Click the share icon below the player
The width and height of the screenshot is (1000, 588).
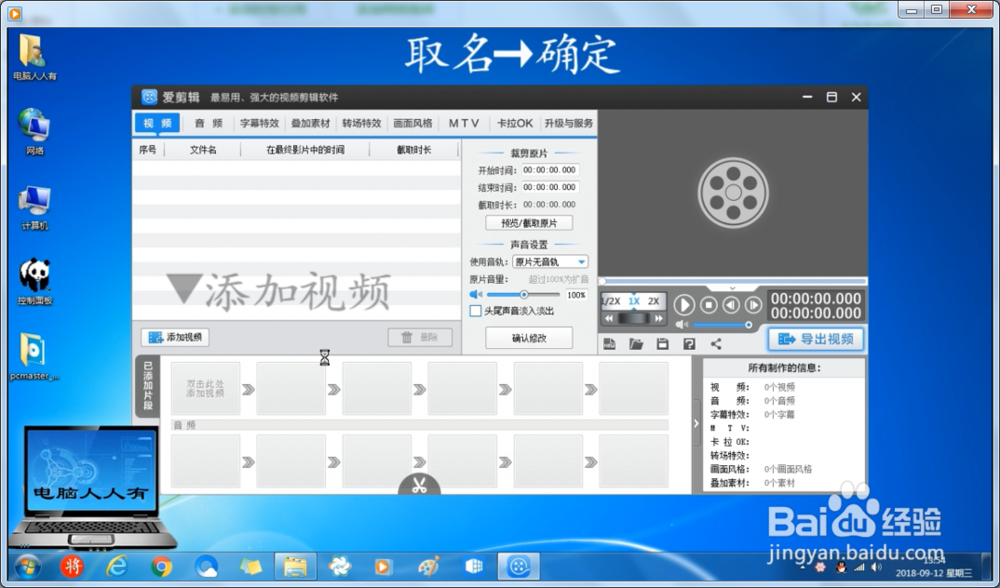pos(716,344)
